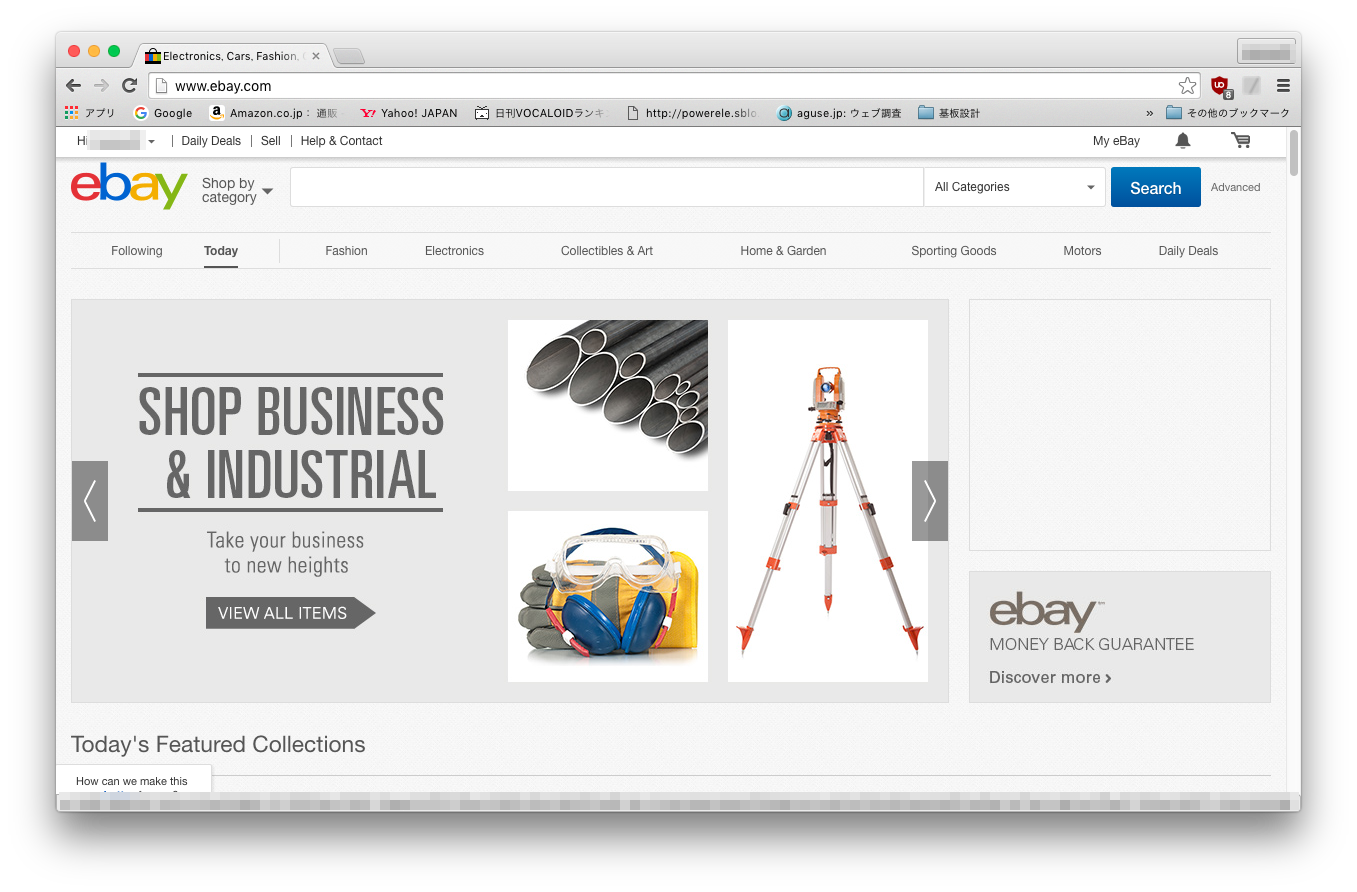1357x892 pixels.
Task: Open the 日刊VOCALOID bookmark
Action: click(x=541, y=113)
